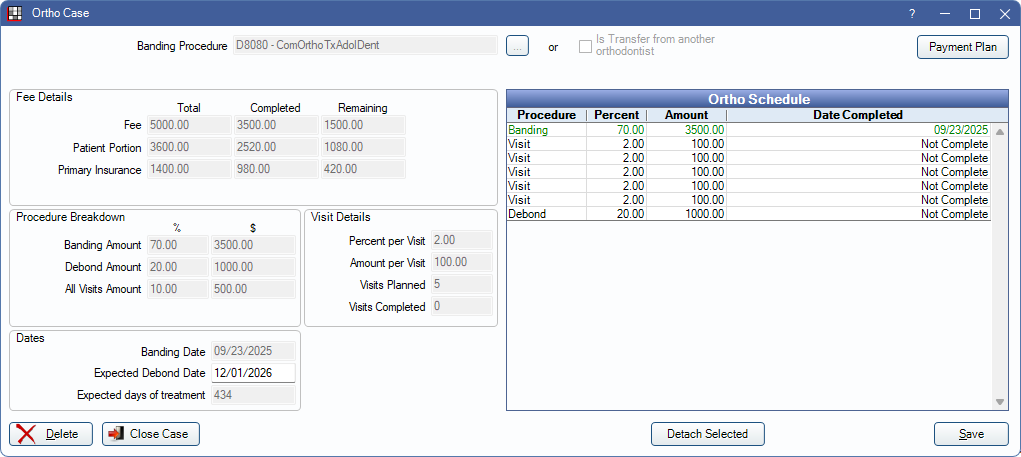Click the Expected Debond Date field

[x=253, y=373]
